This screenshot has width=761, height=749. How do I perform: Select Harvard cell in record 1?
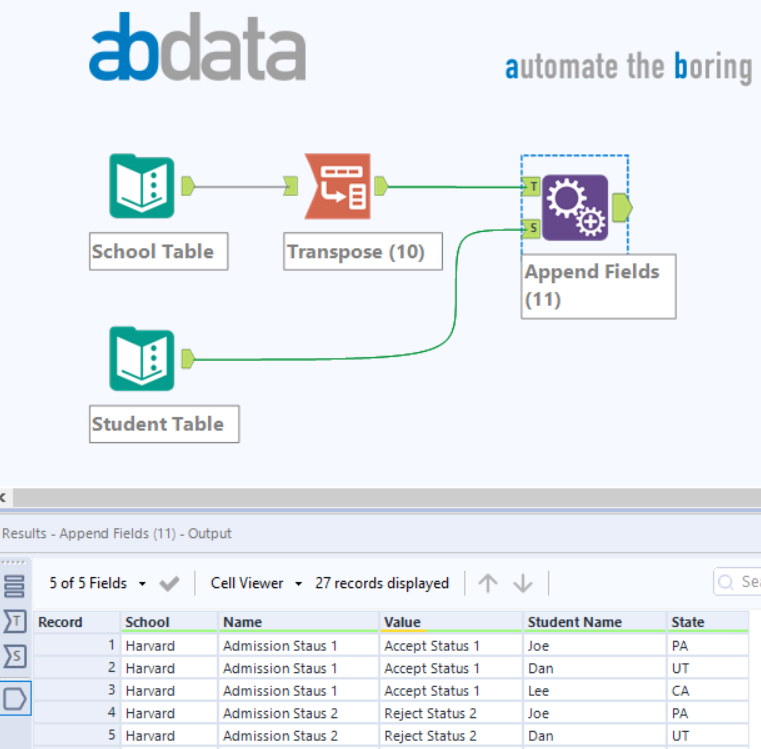(168, 646)
